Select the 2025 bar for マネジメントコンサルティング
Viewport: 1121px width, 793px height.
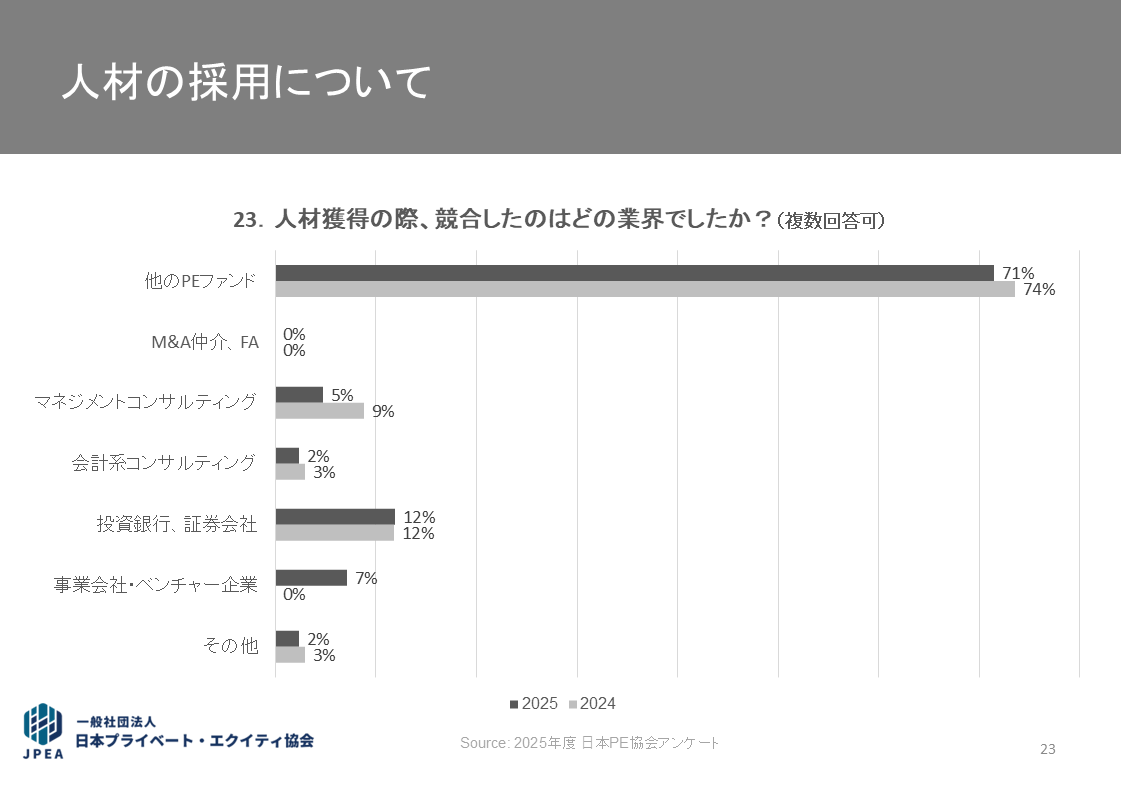click(x=299, y=395)
